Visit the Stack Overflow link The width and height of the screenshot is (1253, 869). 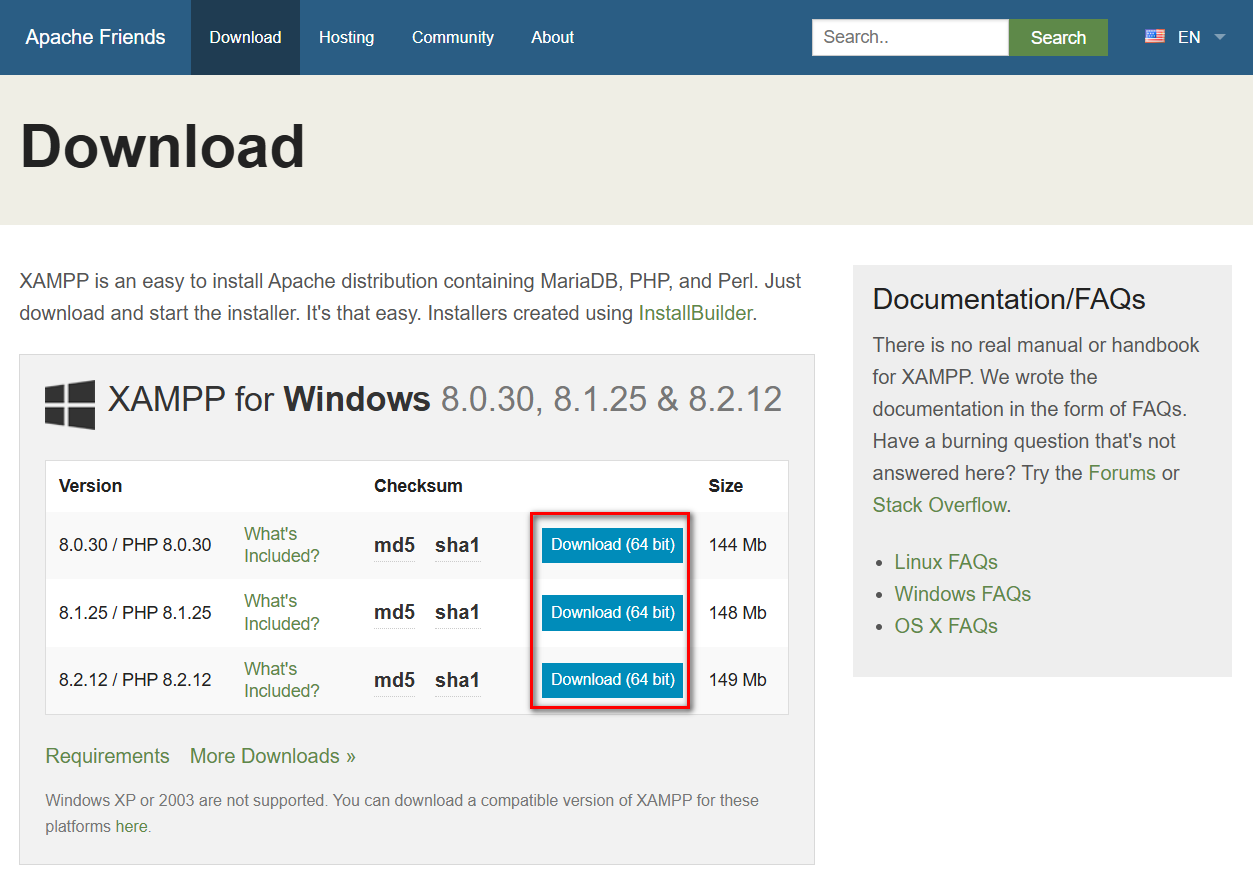[939, 505]
